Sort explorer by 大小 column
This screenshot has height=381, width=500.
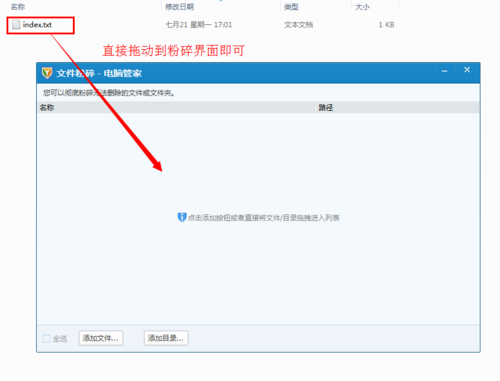click(x=362, y=7)
